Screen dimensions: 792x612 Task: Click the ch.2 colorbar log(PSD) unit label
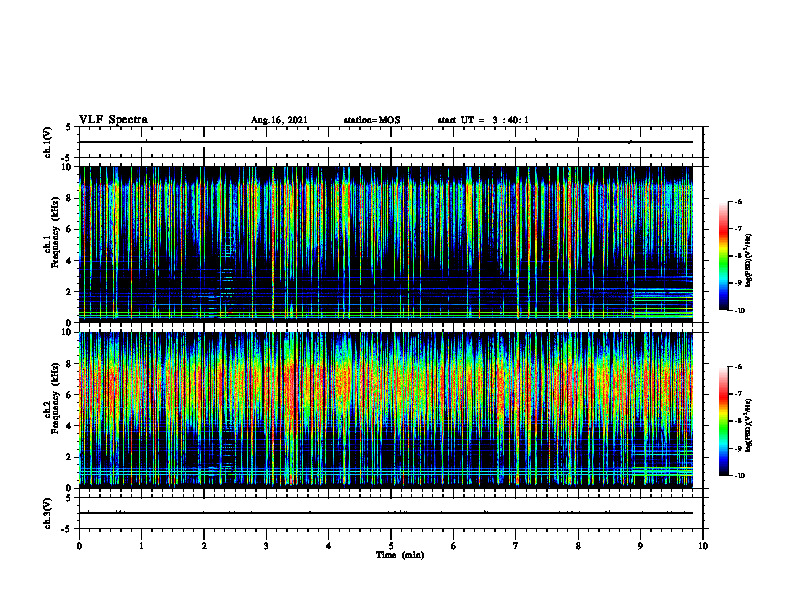pos(749,425)
